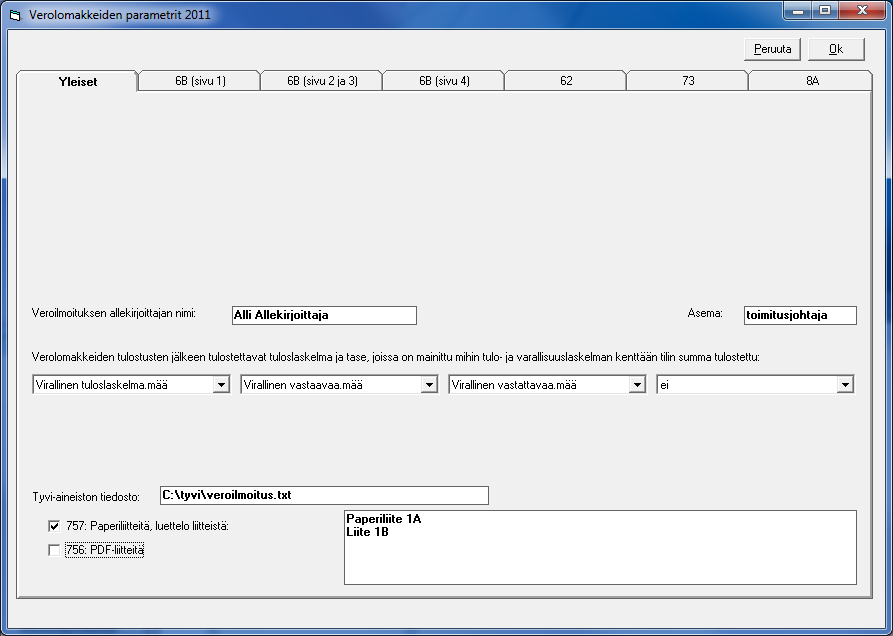Enable the 756: PDF-liitteitä checkbox
The width and height of the screenshot is (893, 636).
(x=54, y=550)
